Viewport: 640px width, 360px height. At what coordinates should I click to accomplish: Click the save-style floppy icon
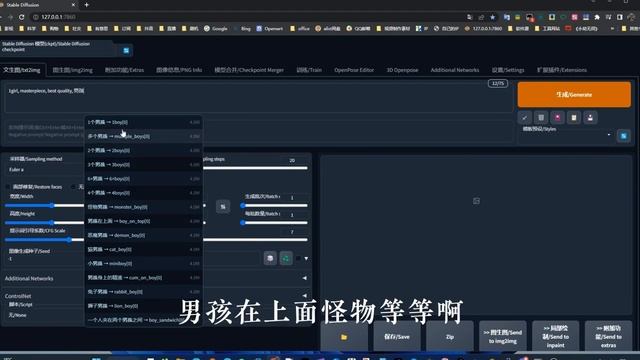tap(590, 118)
